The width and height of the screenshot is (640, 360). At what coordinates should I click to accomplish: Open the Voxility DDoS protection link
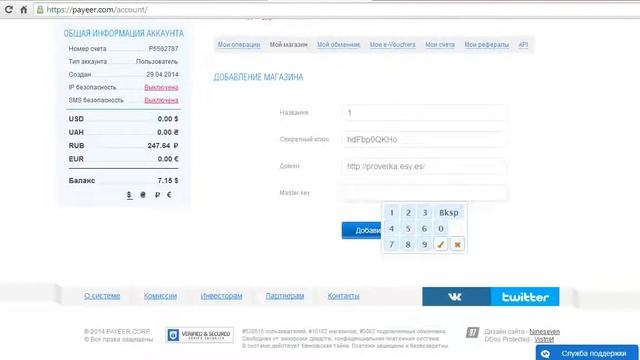coord(544,340)
